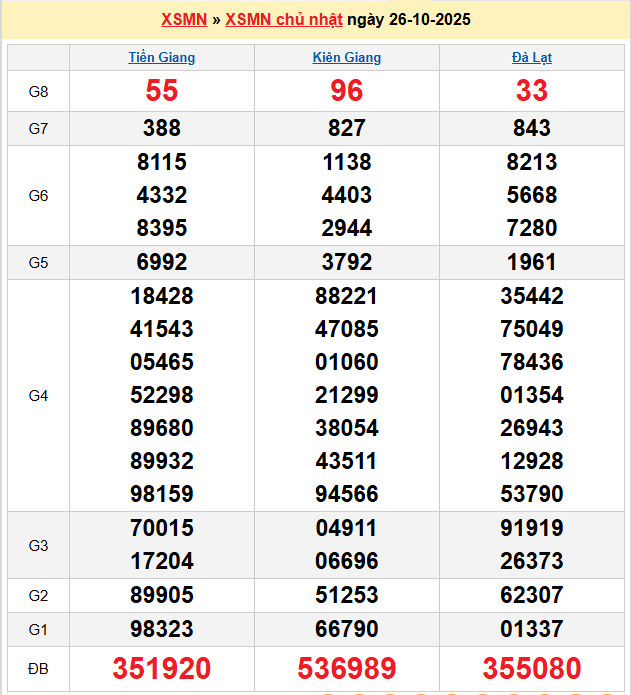
Task: Click the ĐB row label
Action: coord(38,668)
